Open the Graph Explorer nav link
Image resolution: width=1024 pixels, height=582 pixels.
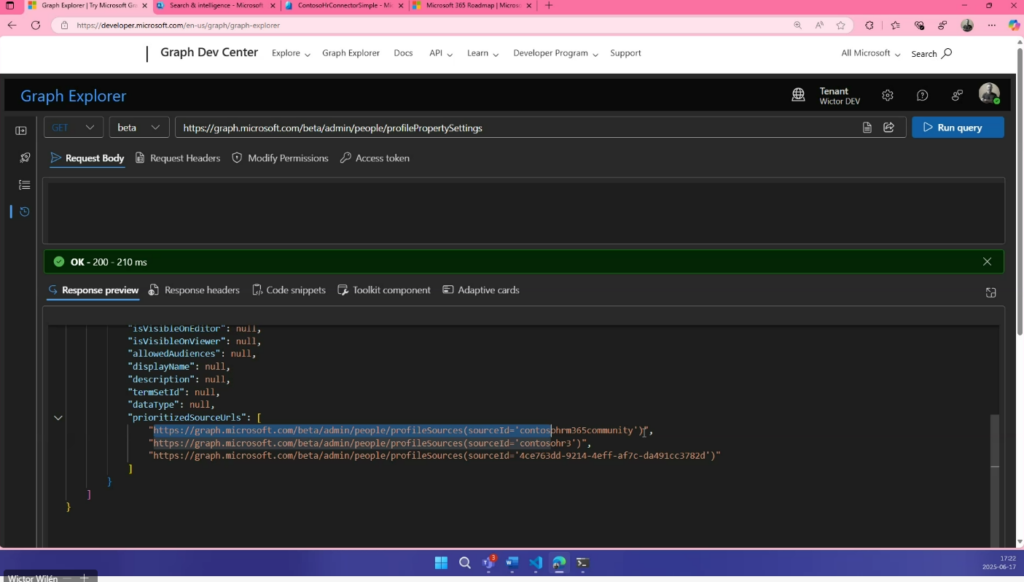(x=351, y=53)
